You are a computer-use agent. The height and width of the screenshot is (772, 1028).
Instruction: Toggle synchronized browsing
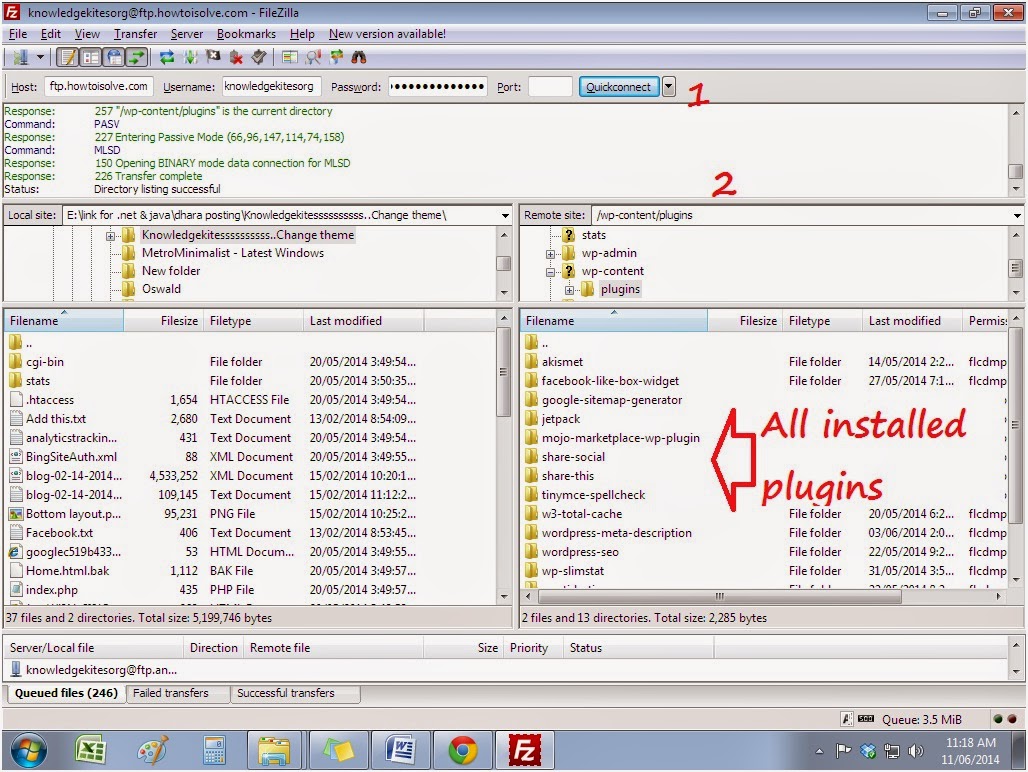coord(337,55)
